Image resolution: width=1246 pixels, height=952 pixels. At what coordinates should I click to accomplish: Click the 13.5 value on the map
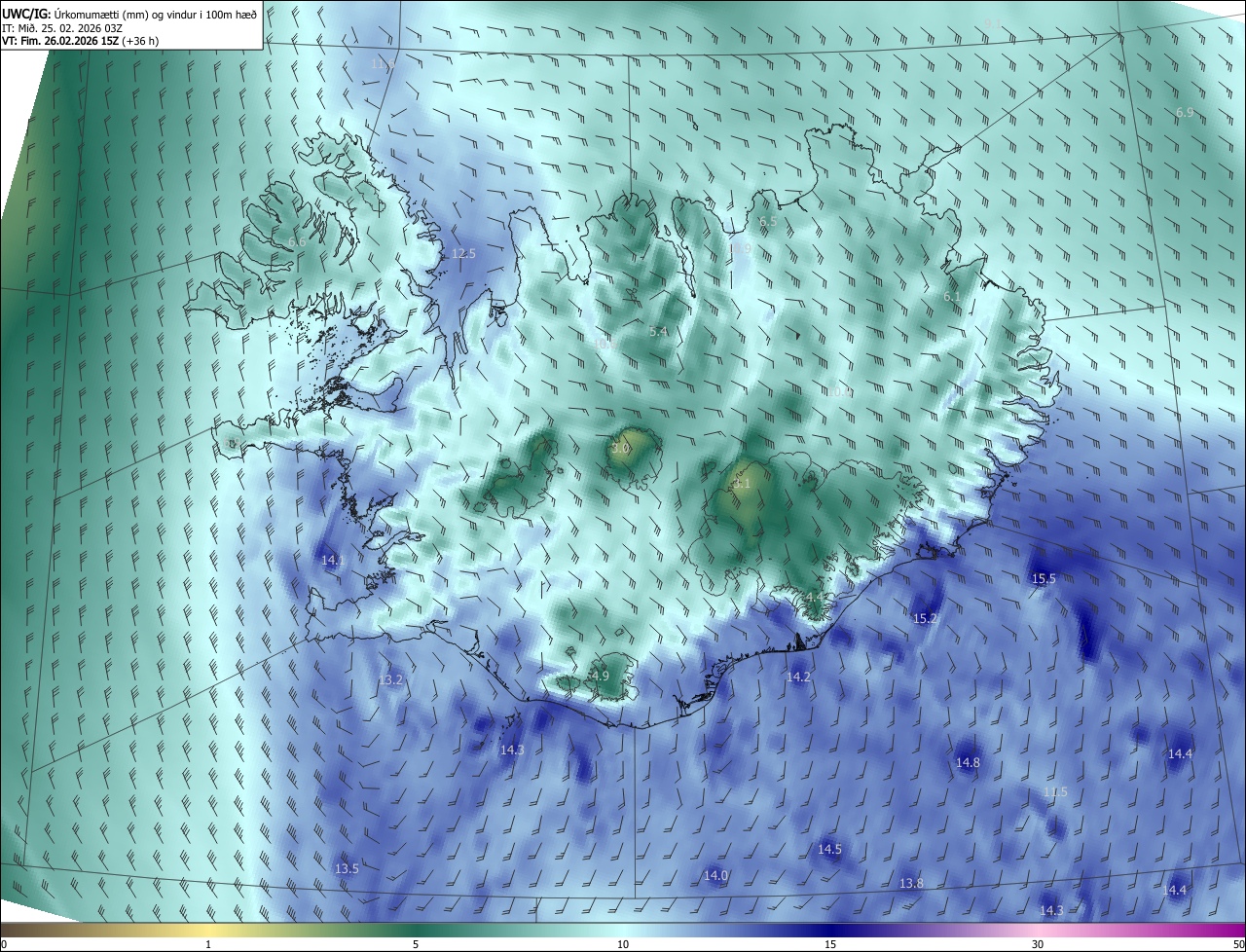point(347,868)
